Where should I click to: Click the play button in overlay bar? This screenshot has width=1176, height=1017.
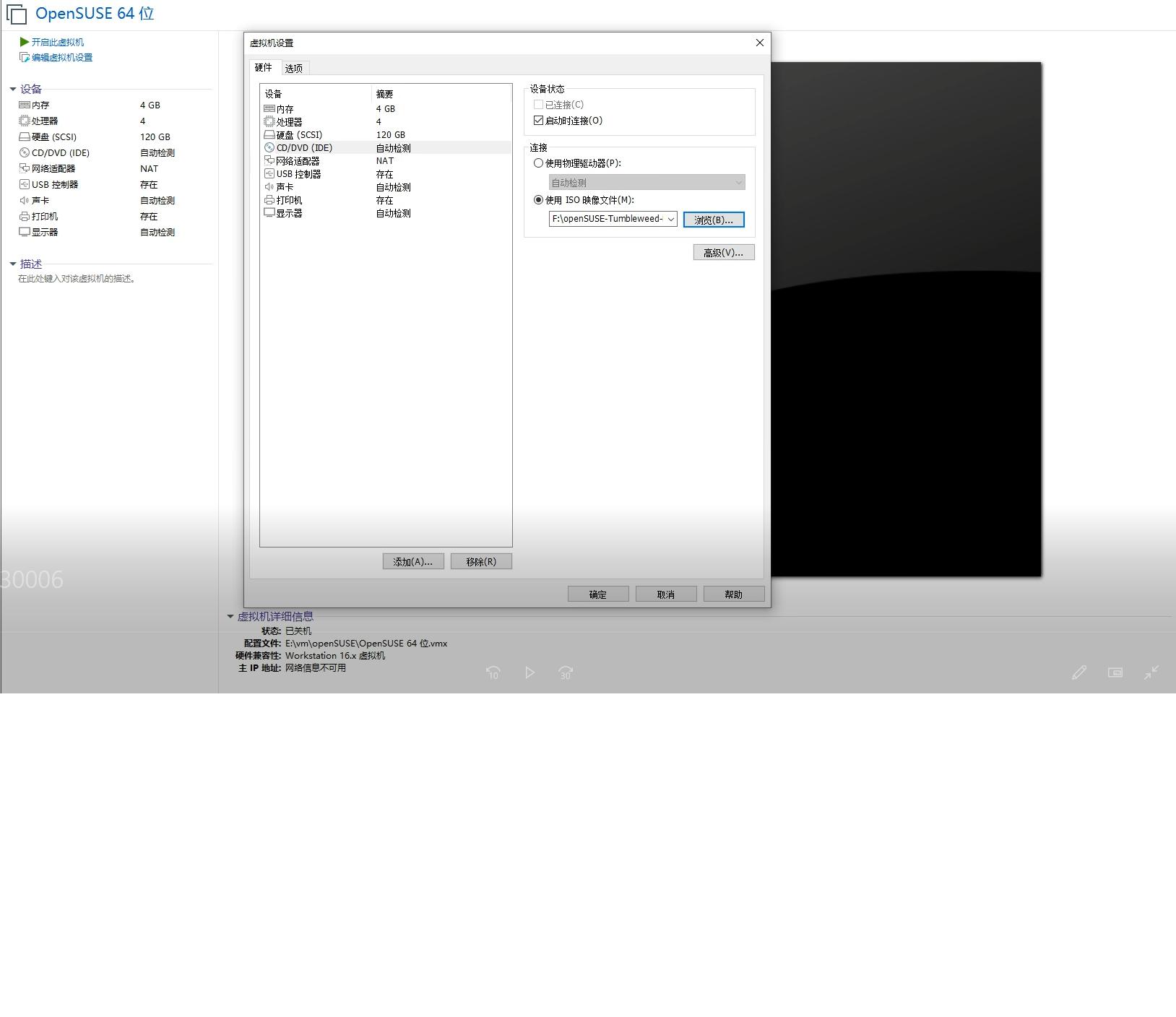coord(529,672)
